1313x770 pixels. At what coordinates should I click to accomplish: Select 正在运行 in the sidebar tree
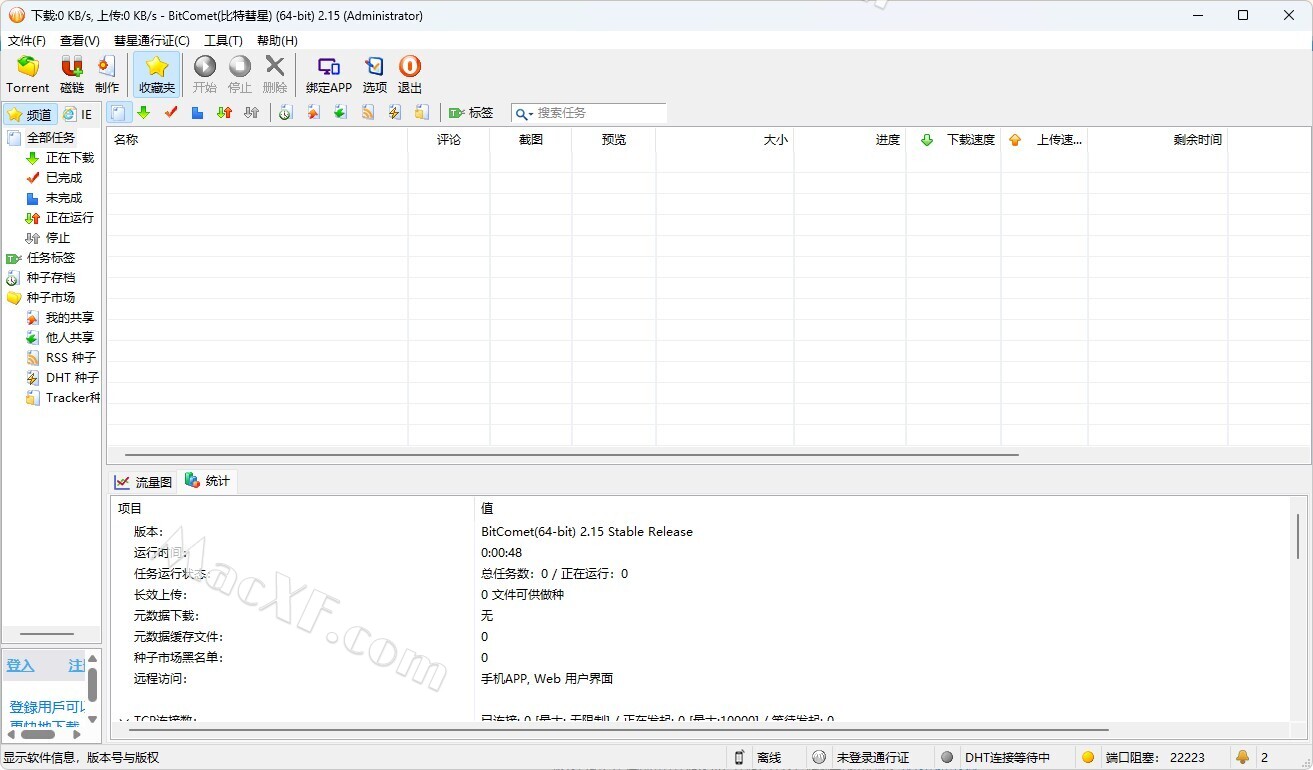60,218
